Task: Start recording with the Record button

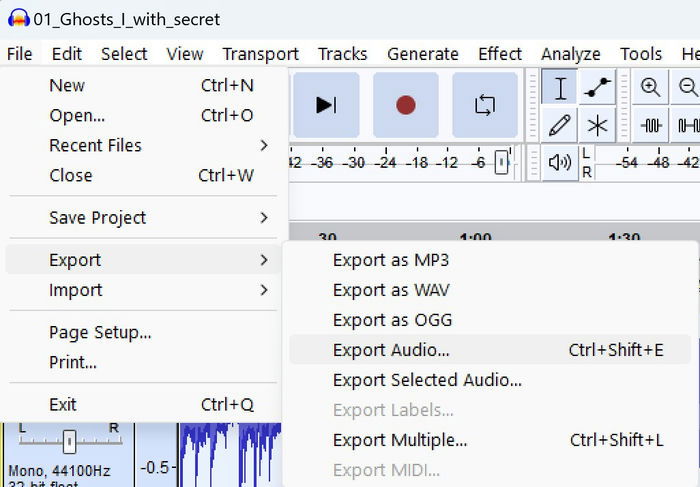Action: coord(406,105)
